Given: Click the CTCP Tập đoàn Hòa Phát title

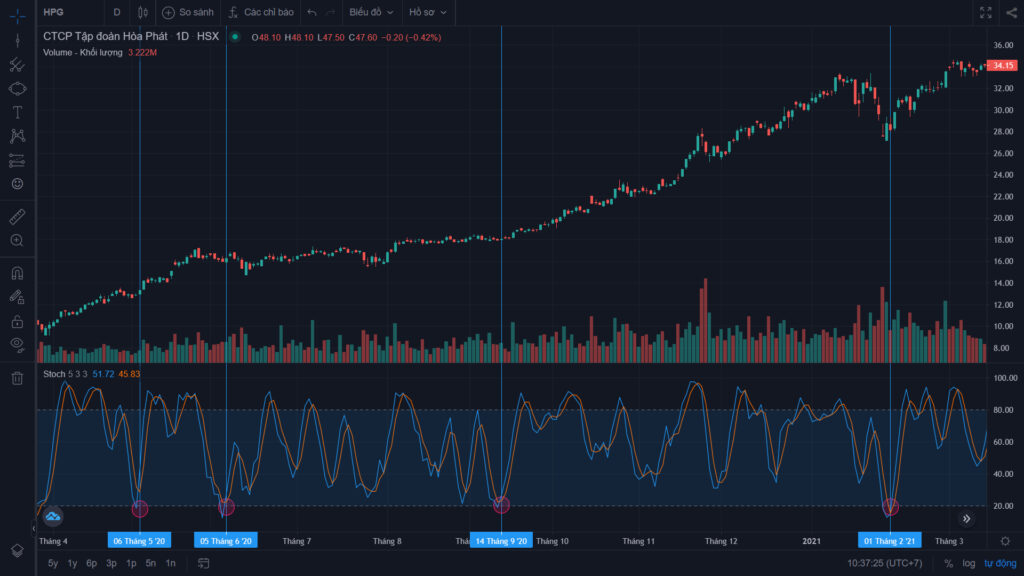Looking at the screenshot, I should coord(105,37).
